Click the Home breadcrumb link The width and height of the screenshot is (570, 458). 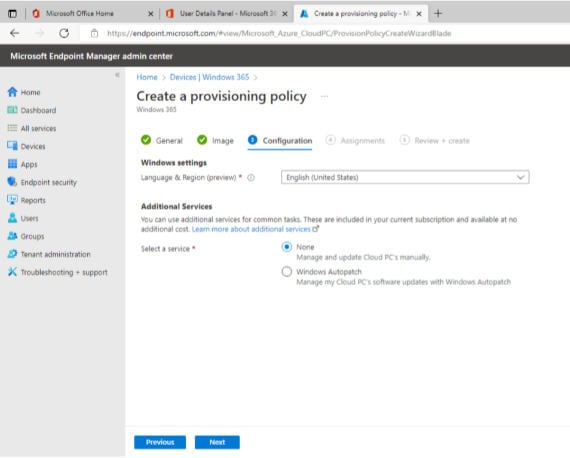click(147, 77)
